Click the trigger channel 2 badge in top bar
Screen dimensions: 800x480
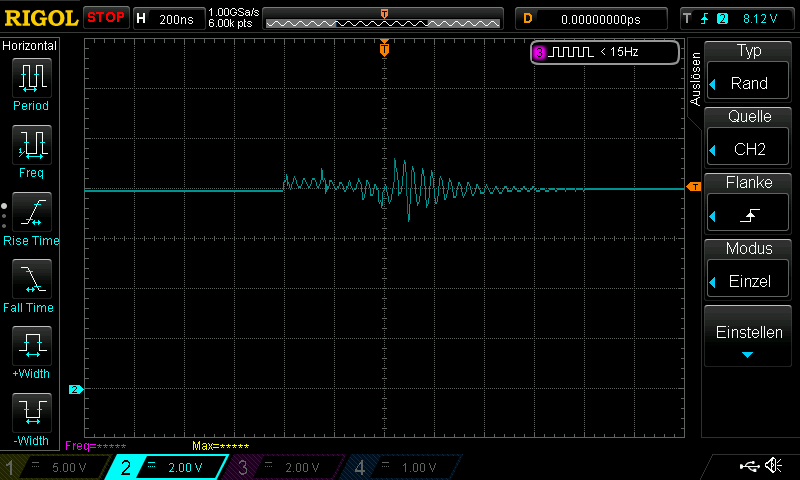point(722,19)
